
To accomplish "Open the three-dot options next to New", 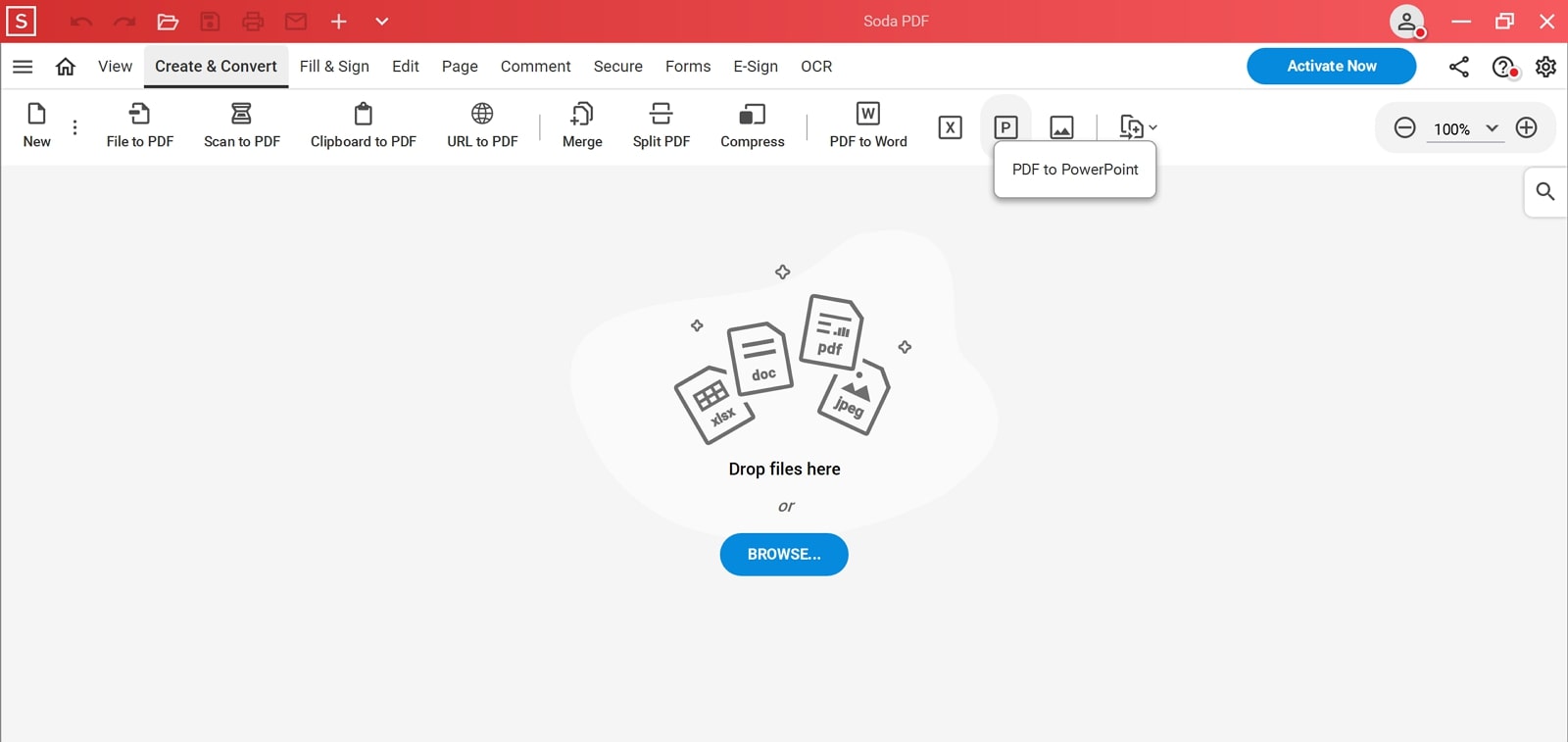I will coord(75,127).
